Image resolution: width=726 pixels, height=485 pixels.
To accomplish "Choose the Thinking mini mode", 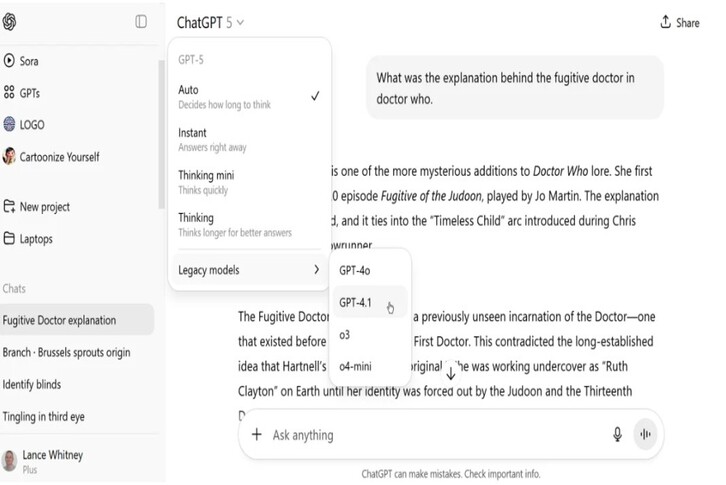I will 249,182.
